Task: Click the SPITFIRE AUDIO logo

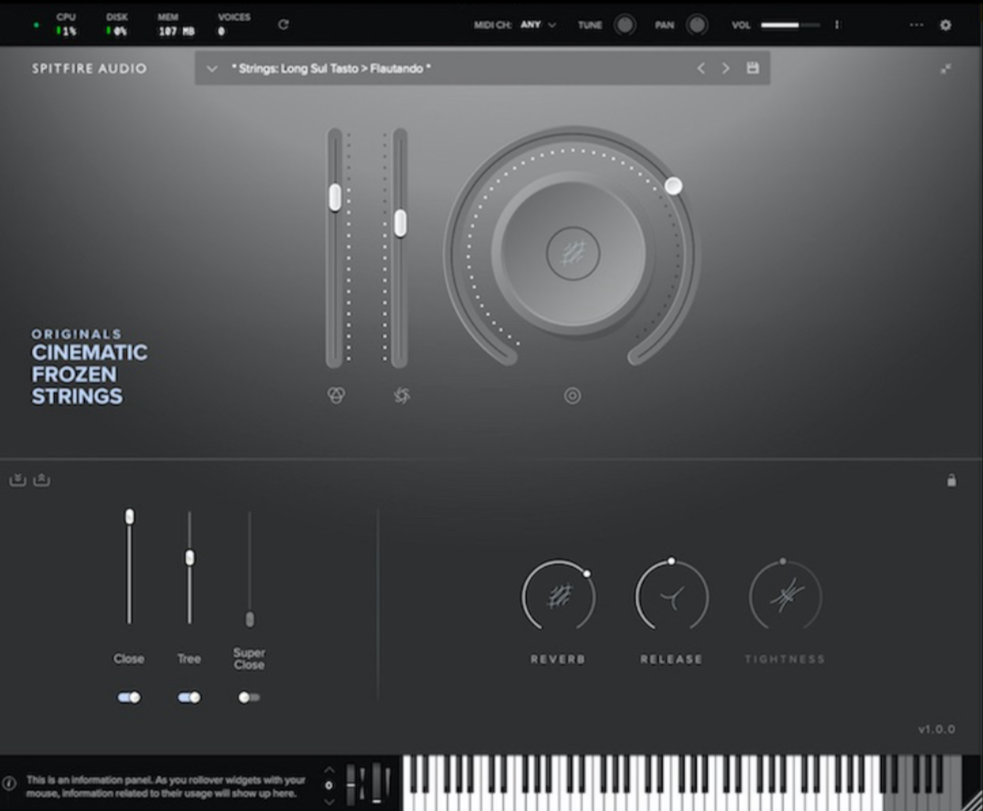Action: tap(89, 68)
